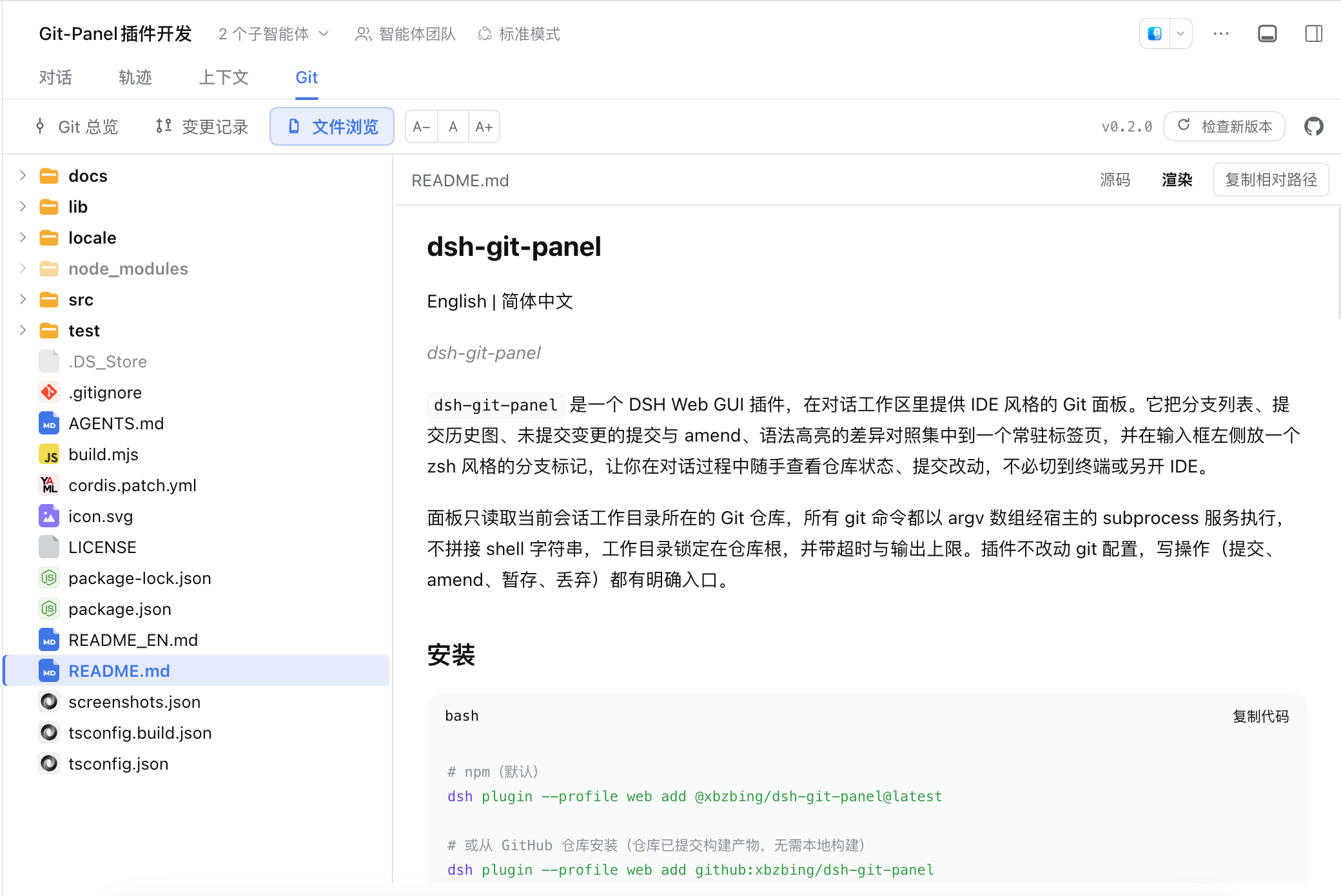Click the docs folder icon
Image resolution: width=1341 pixels, height=896 pixels.
49,175
